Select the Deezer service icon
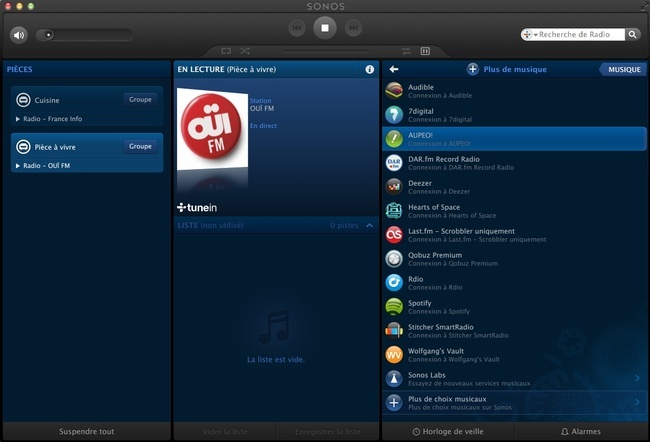Viewport: 650px width, 442px height. [394, 187]
